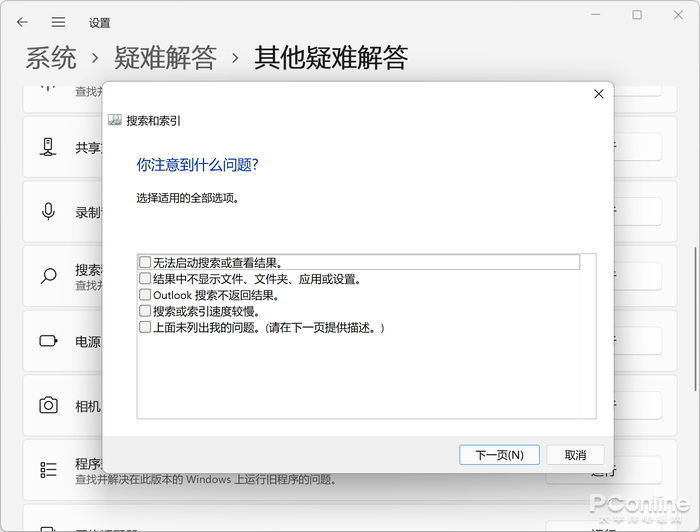Navigate to 疑难解答 in the breadcrumb
The width and height of the screenshot is (700, 532).
click(x=165, y=58)
